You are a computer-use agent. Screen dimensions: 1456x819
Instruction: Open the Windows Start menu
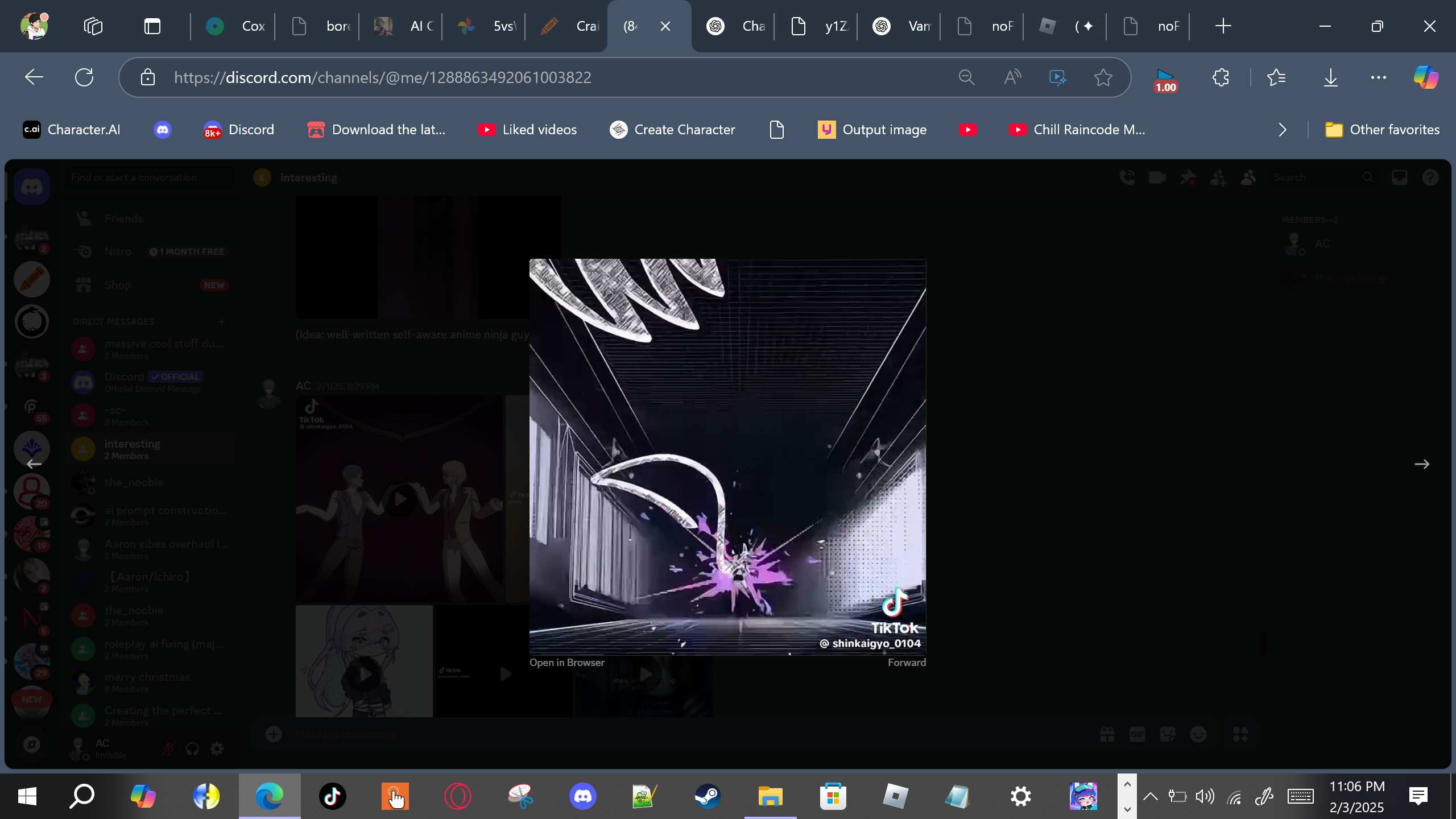27,796
